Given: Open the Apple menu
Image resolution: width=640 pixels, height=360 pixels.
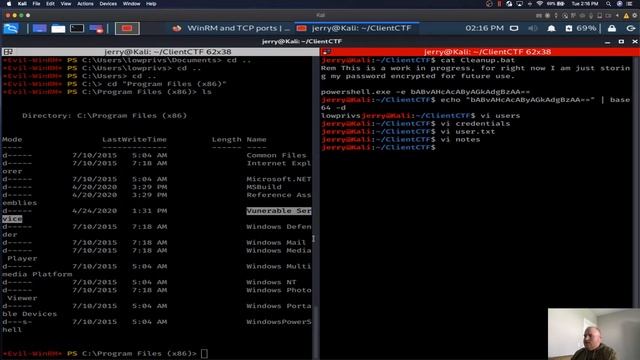Looking at the screenshot, I should click(x=9, y=4).
